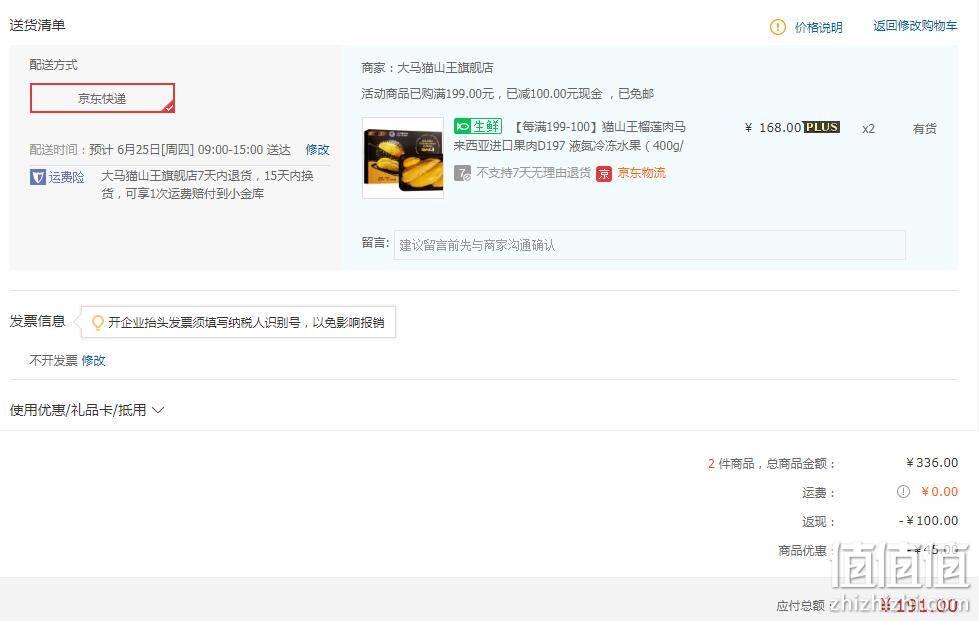Click the price explanation warning icon

tap(777, 27)
